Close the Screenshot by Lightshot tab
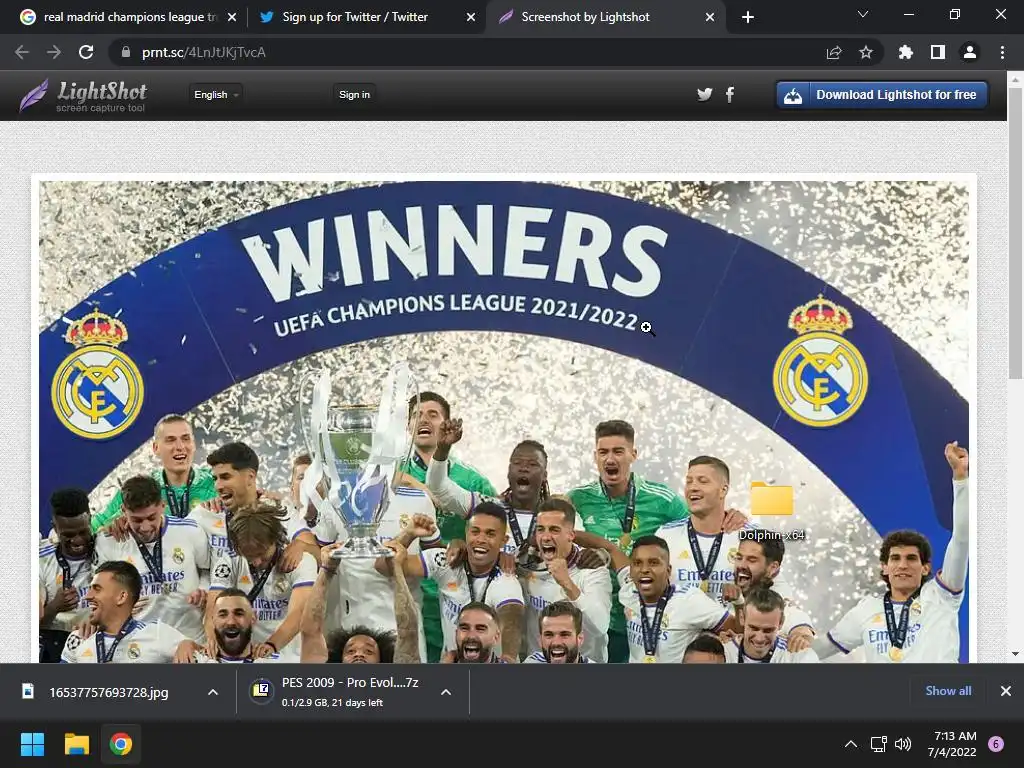Screen dimensions: 1024x768 coord(710,18)
